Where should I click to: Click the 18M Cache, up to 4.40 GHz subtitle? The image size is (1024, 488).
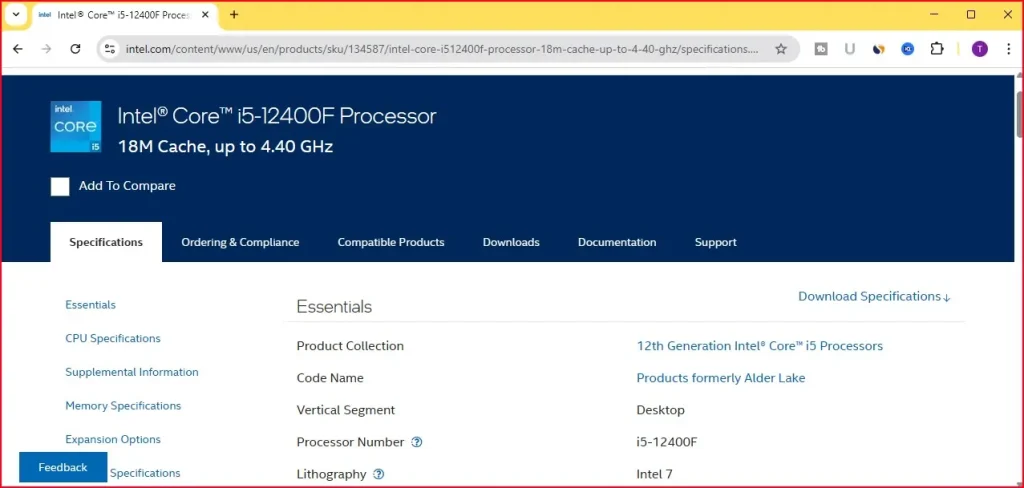coord(225,147)
